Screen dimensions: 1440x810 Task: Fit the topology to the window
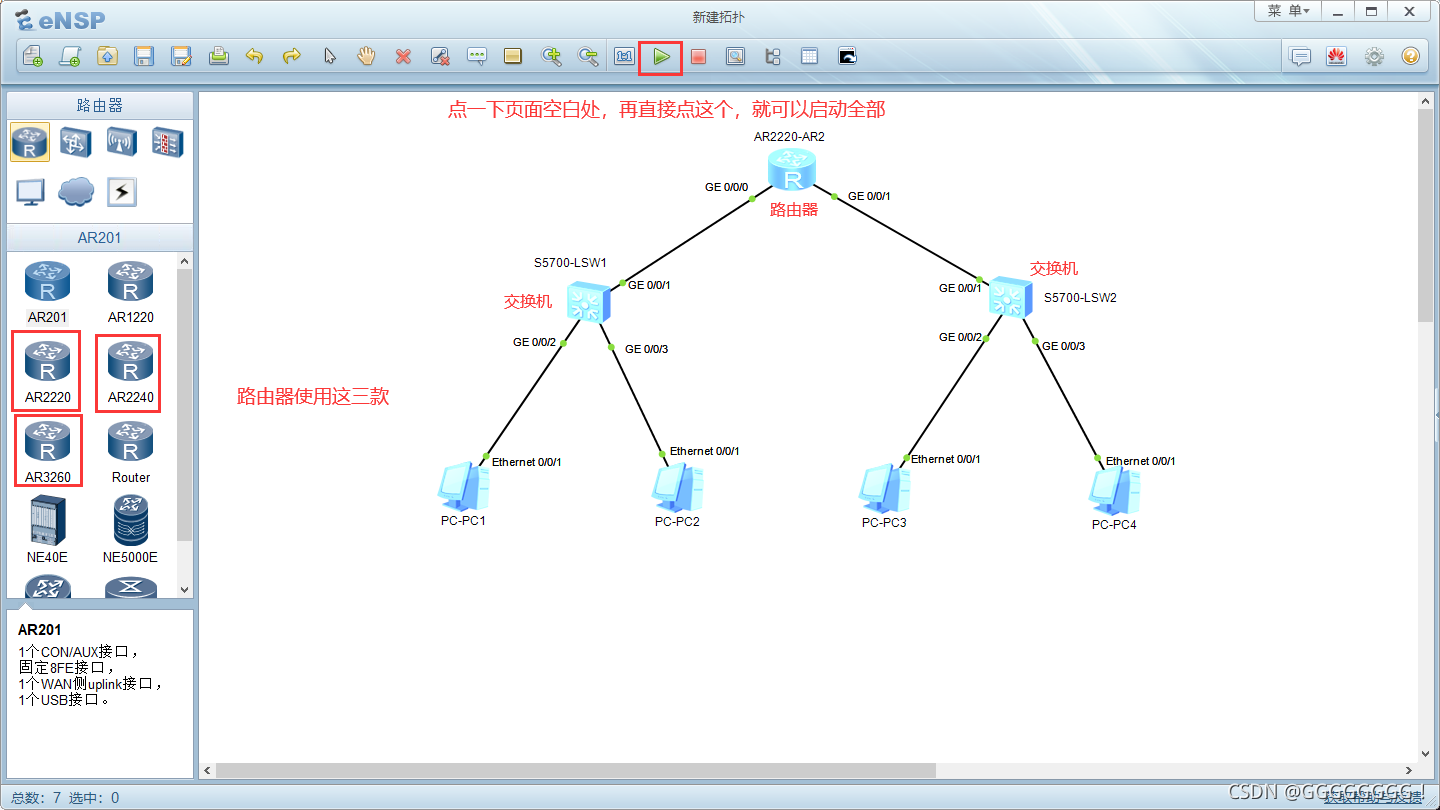pos(625,56)
